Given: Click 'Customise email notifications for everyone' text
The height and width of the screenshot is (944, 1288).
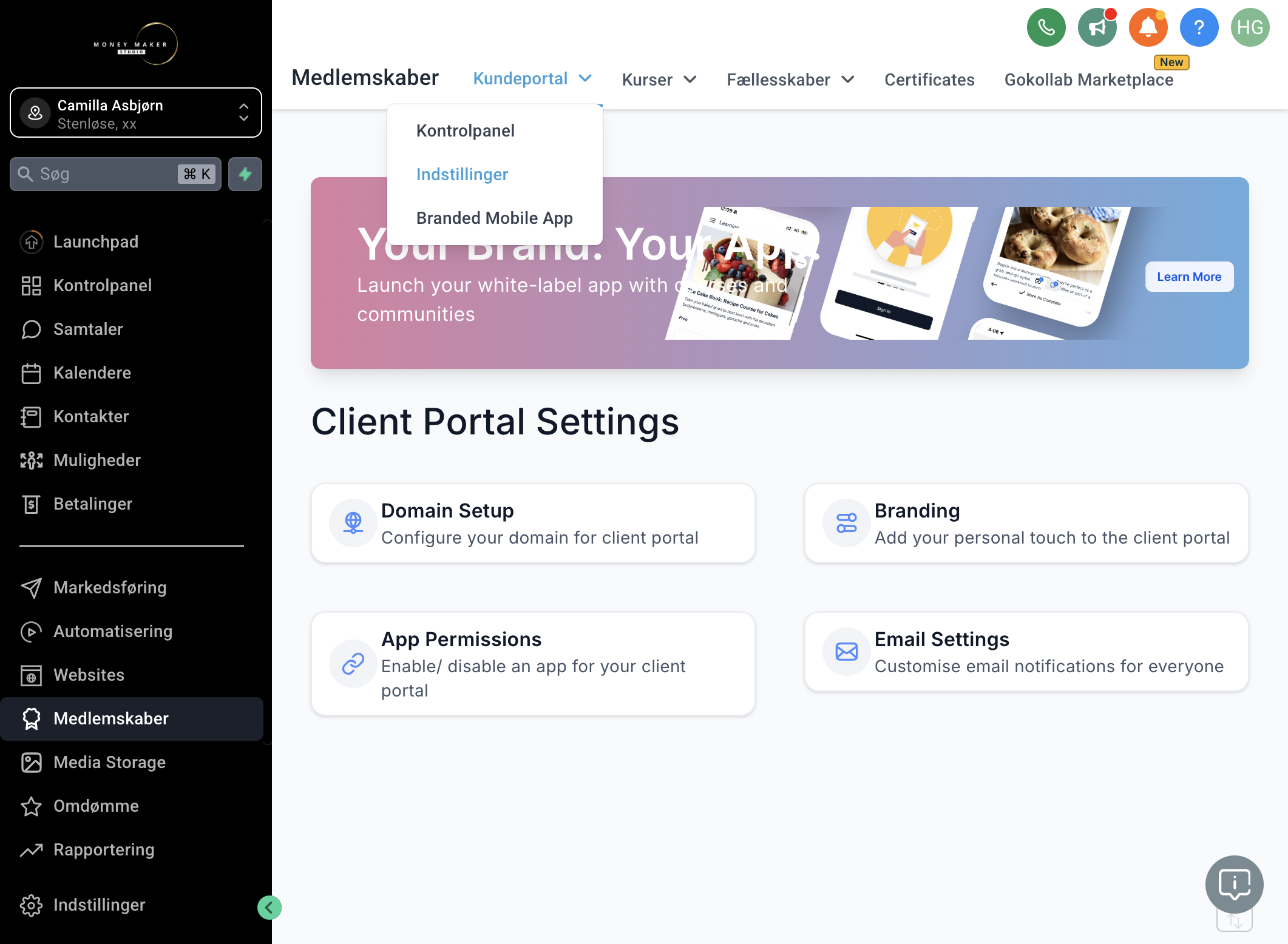Looking at the screenshot, I should tap(1049, 666).
